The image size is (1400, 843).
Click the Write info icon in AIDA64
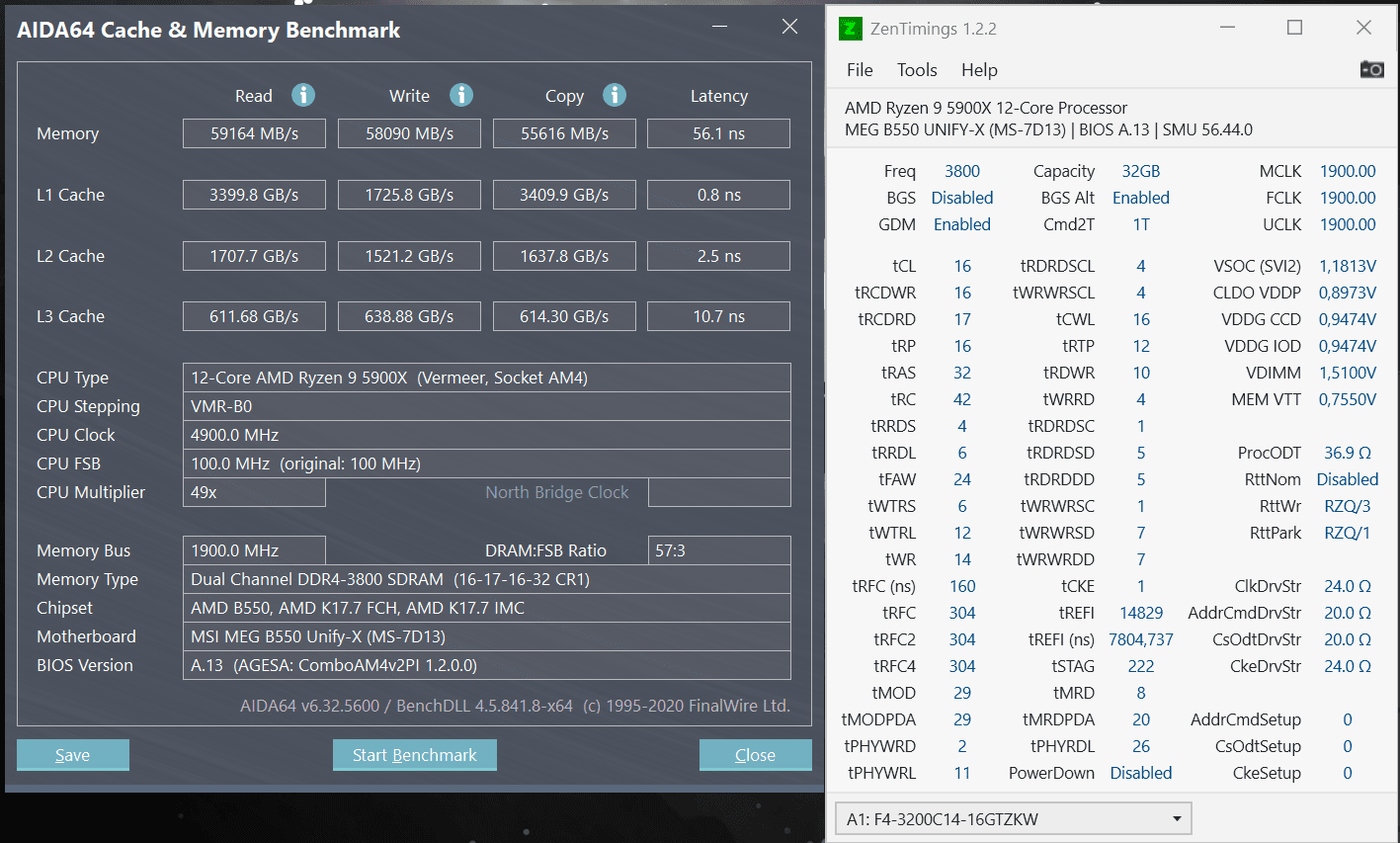(x=461, y=95)
